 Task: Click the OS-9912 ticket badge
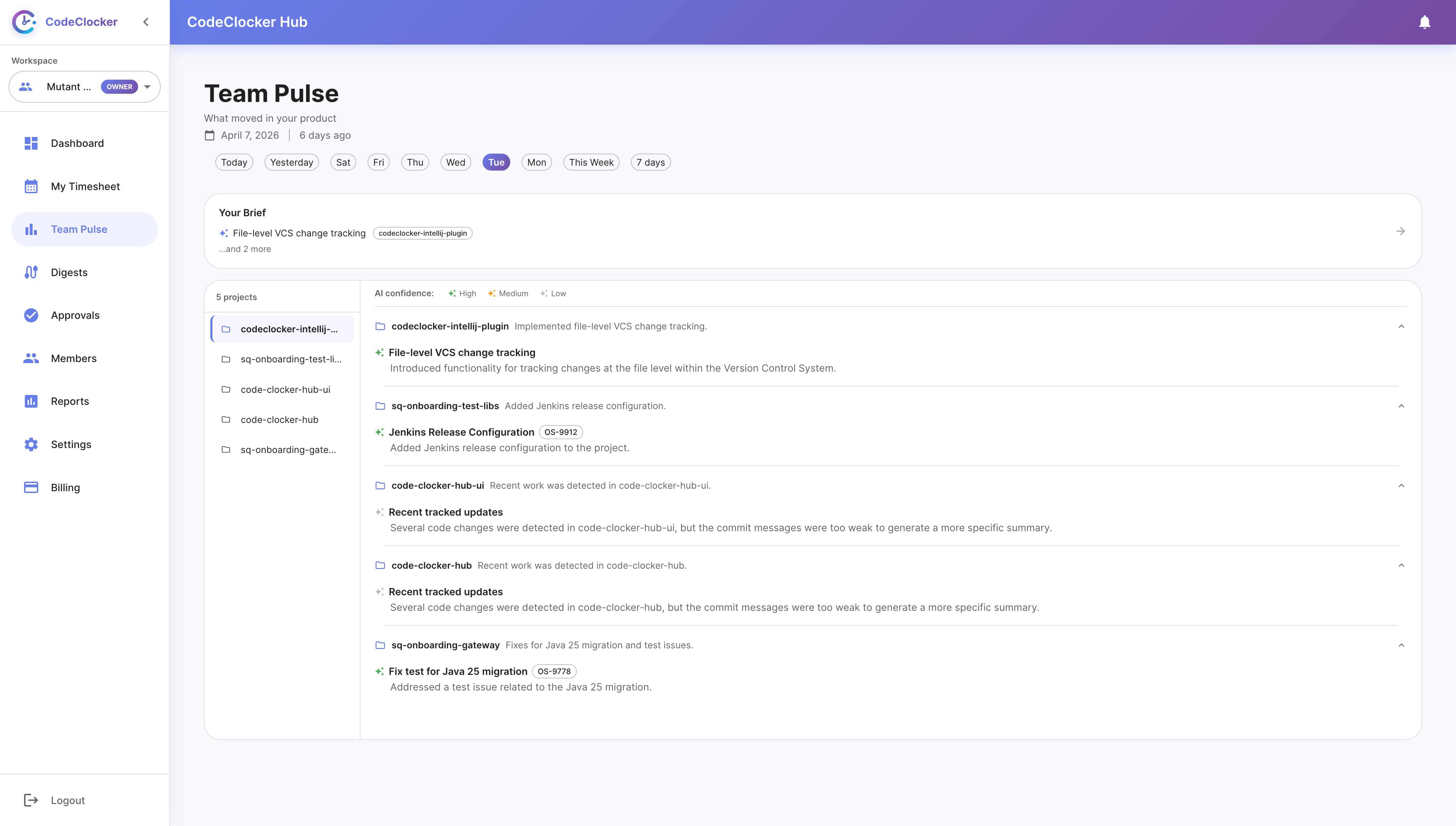click(x=561, y=432)
